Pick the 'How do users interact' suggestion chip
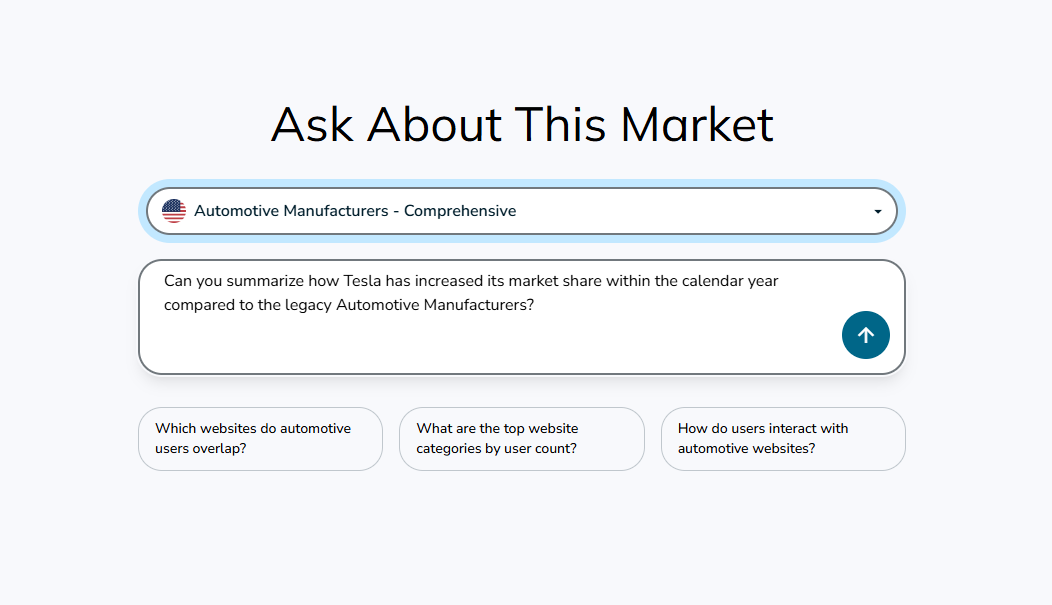The height and width of the screenshot is (605, 1052). click(783, 438)
